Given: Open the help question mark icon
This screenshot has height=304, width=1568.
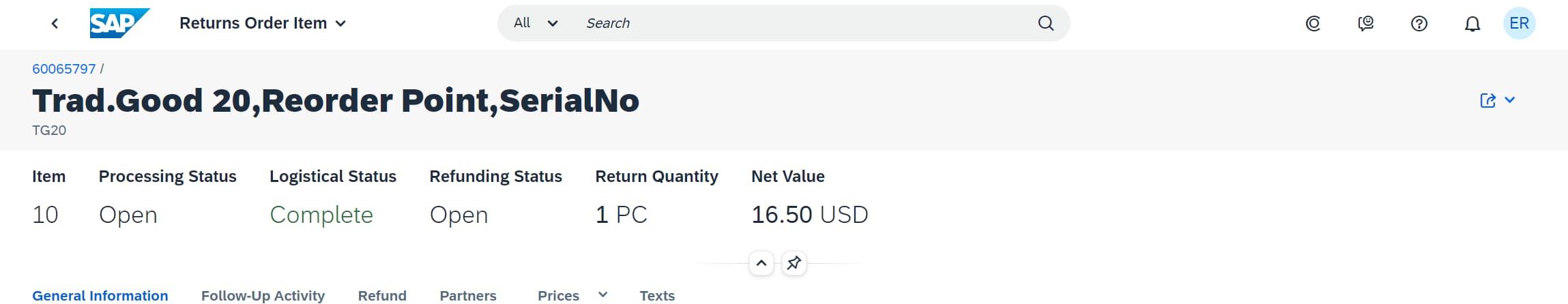Looking at the screenshot, I should (1419, 24).
